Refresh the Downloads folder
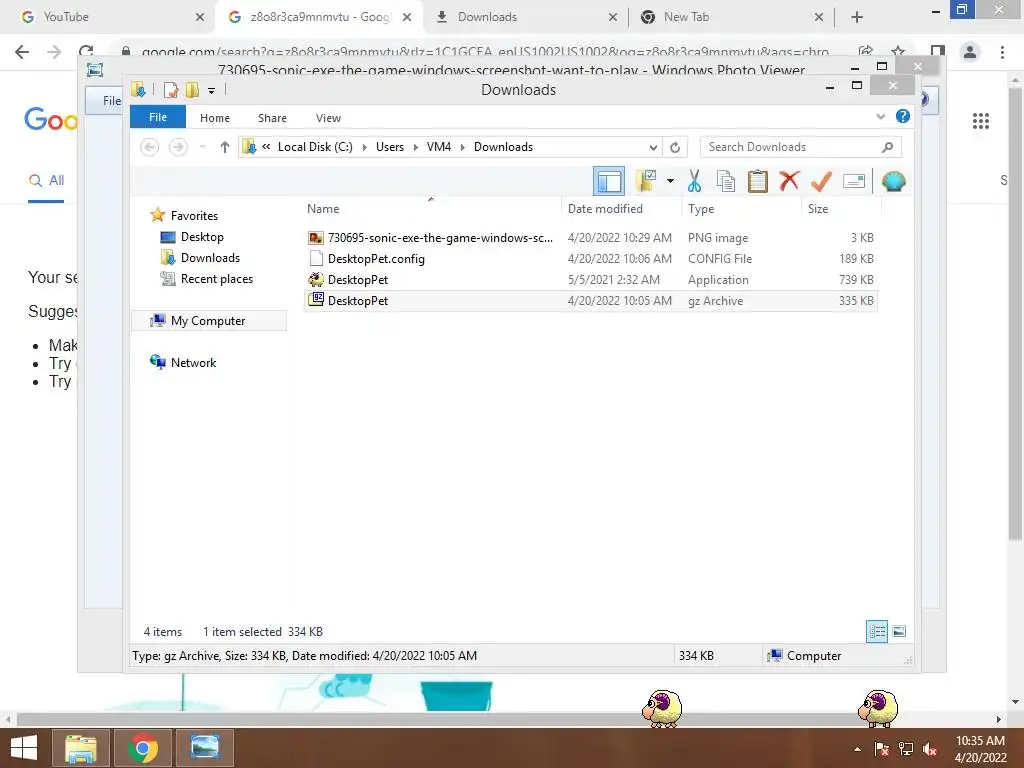The image size is (1024, 768). [675, 147]
